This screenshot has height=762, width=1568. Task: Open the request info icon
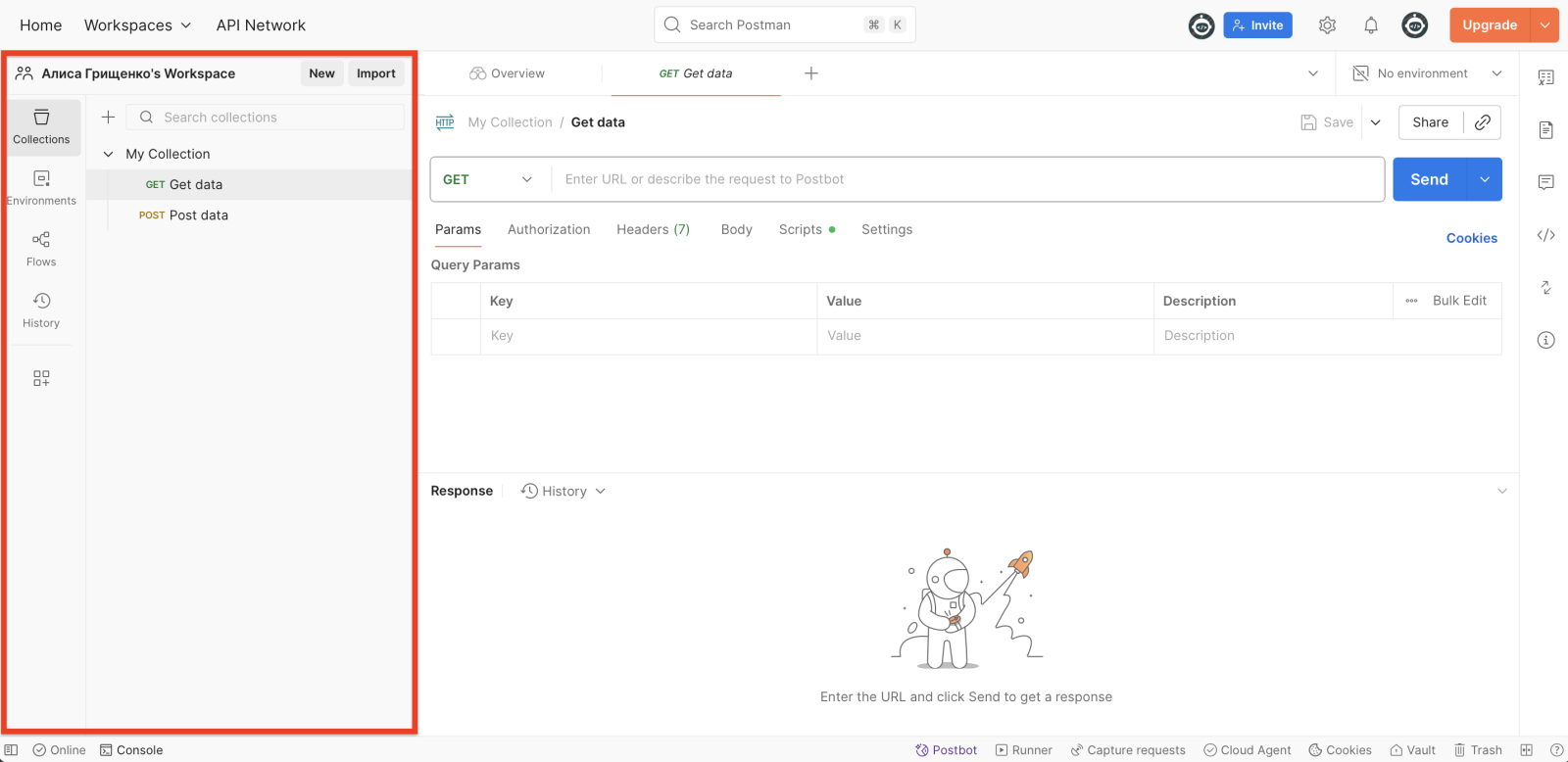[x=1545, y=340]
